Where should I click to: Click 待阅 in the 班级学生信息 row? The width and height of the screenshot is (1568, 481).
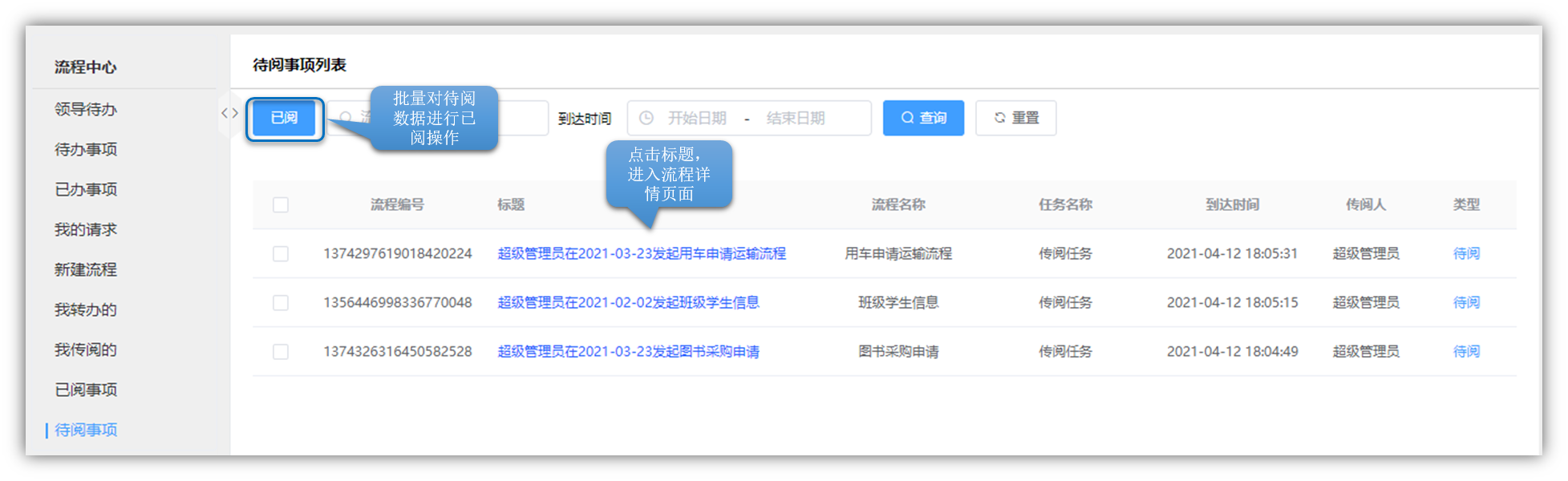(x=1466, y=302)
